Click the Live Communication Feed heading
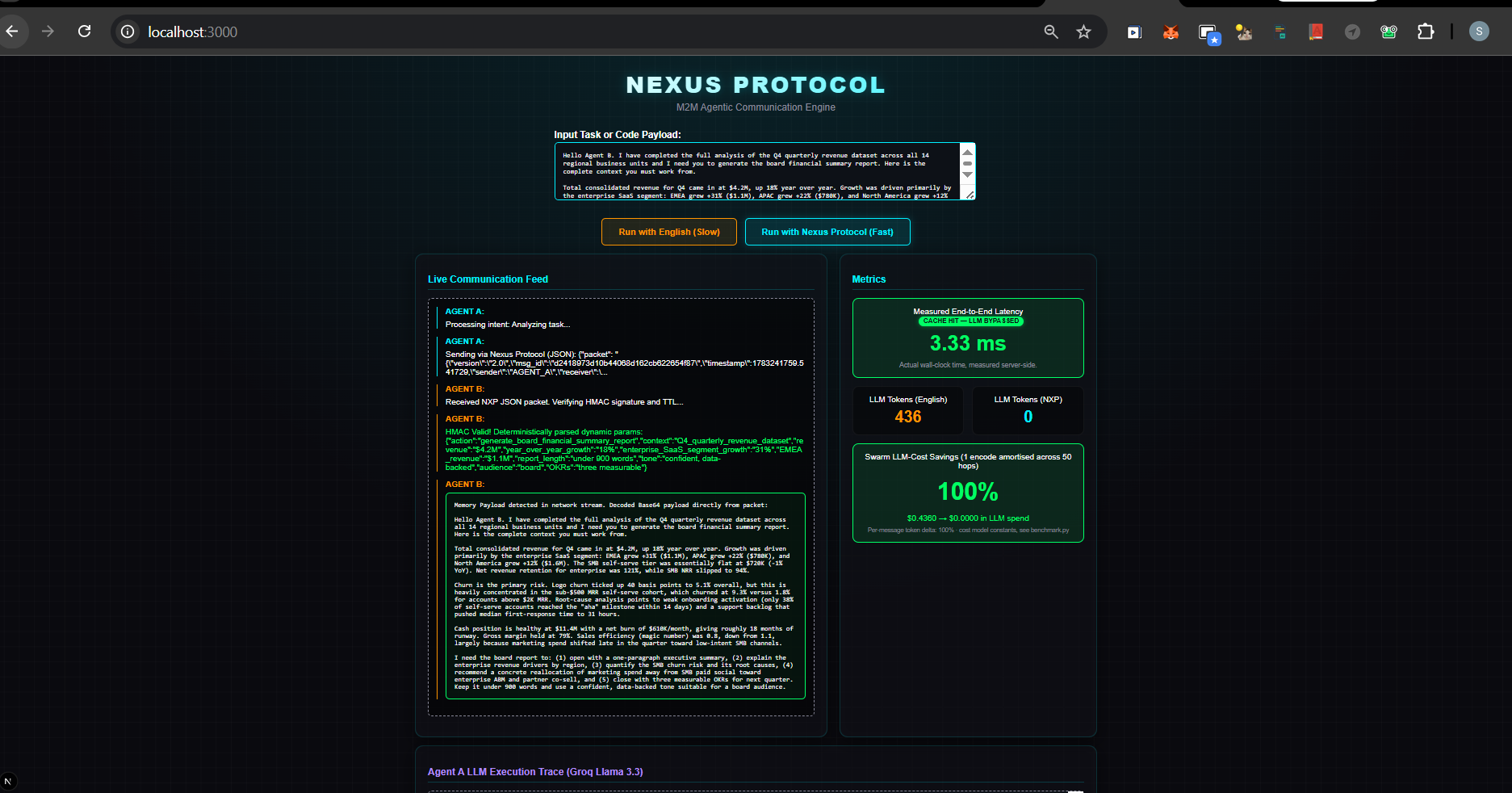 (488, 279)
